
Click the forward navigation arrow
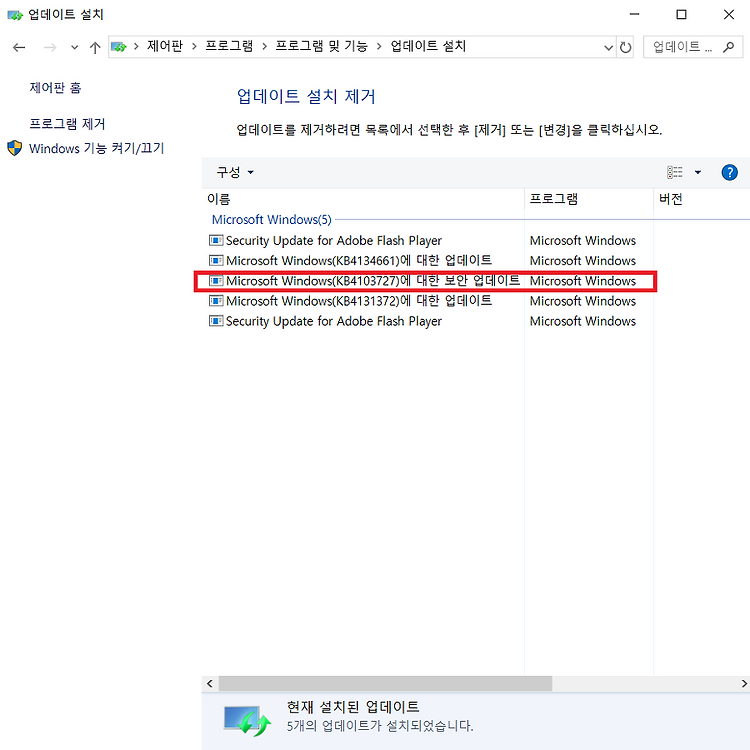tap(50, 47)
